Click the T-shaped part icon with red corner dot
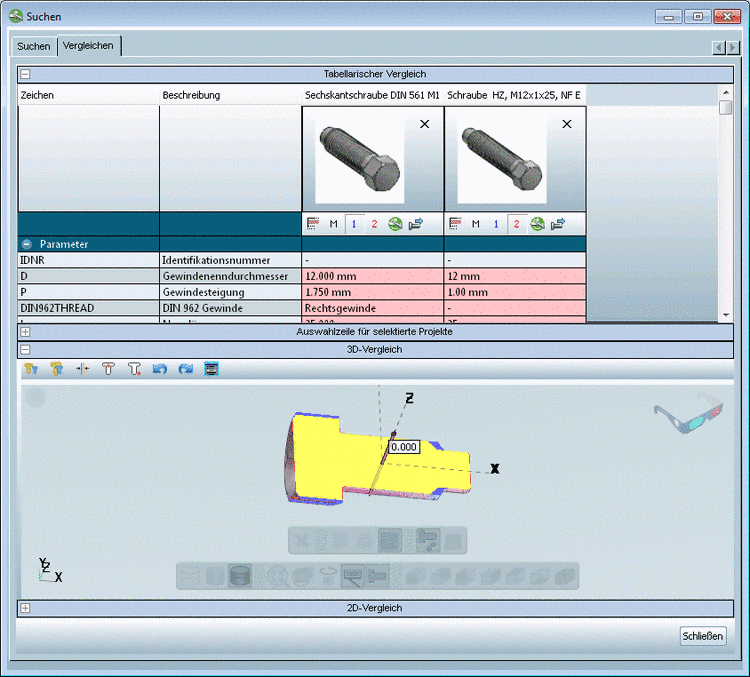The height and width of the screenshot is (677, 750). click(134, 369)
